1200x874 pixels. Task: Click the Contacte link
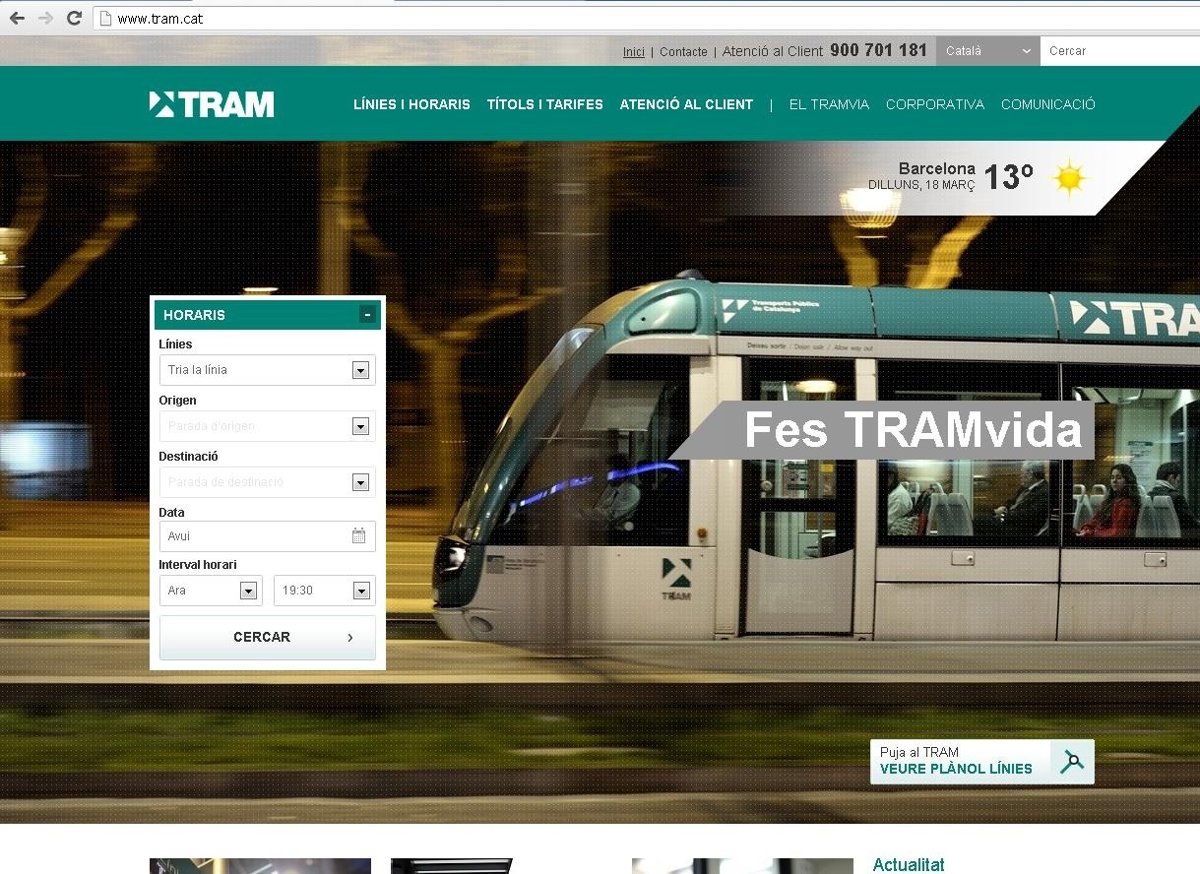point(683,52)
